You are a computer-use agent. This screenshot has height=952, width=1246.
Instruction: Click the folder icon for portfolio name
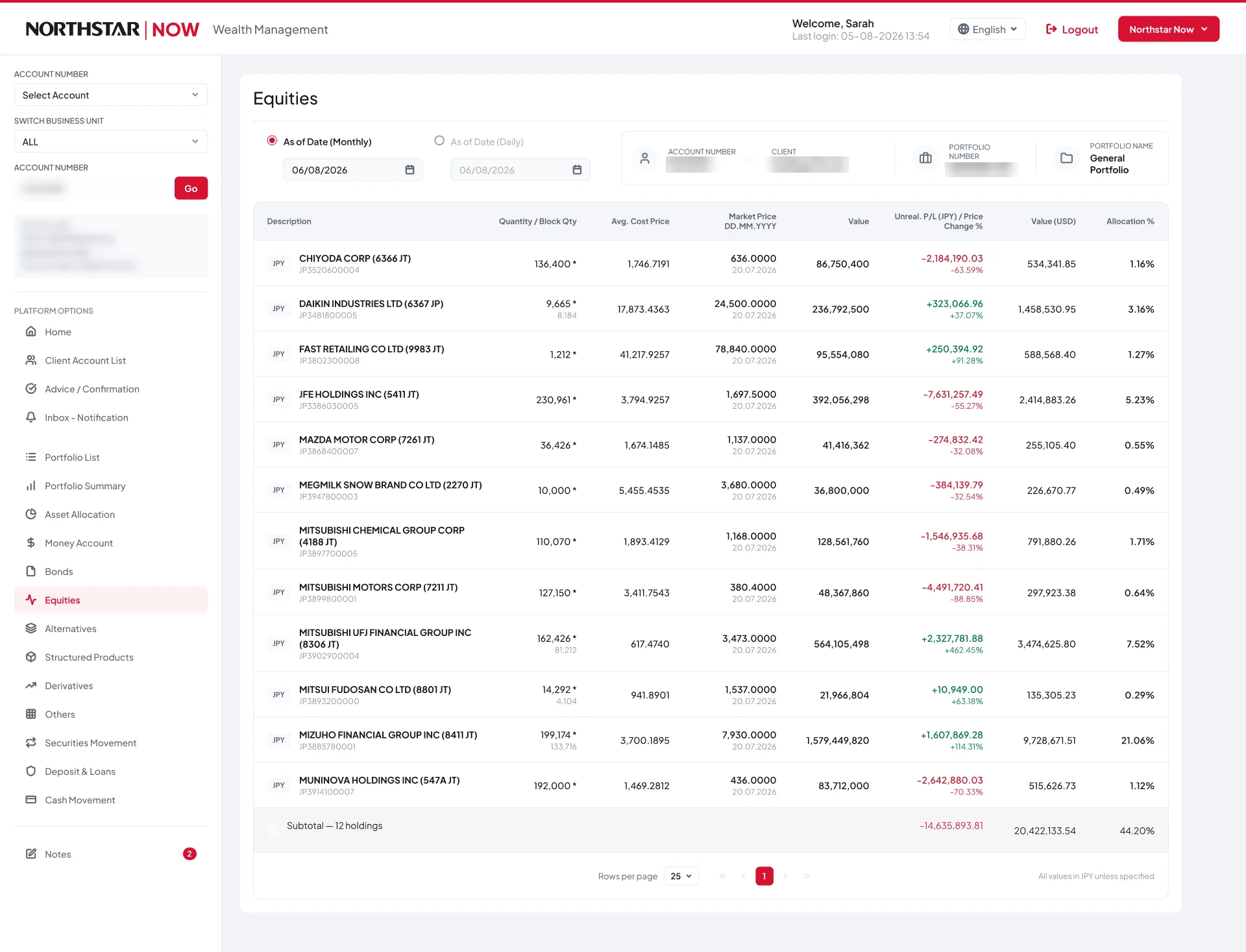click(x=1066, y=158)
